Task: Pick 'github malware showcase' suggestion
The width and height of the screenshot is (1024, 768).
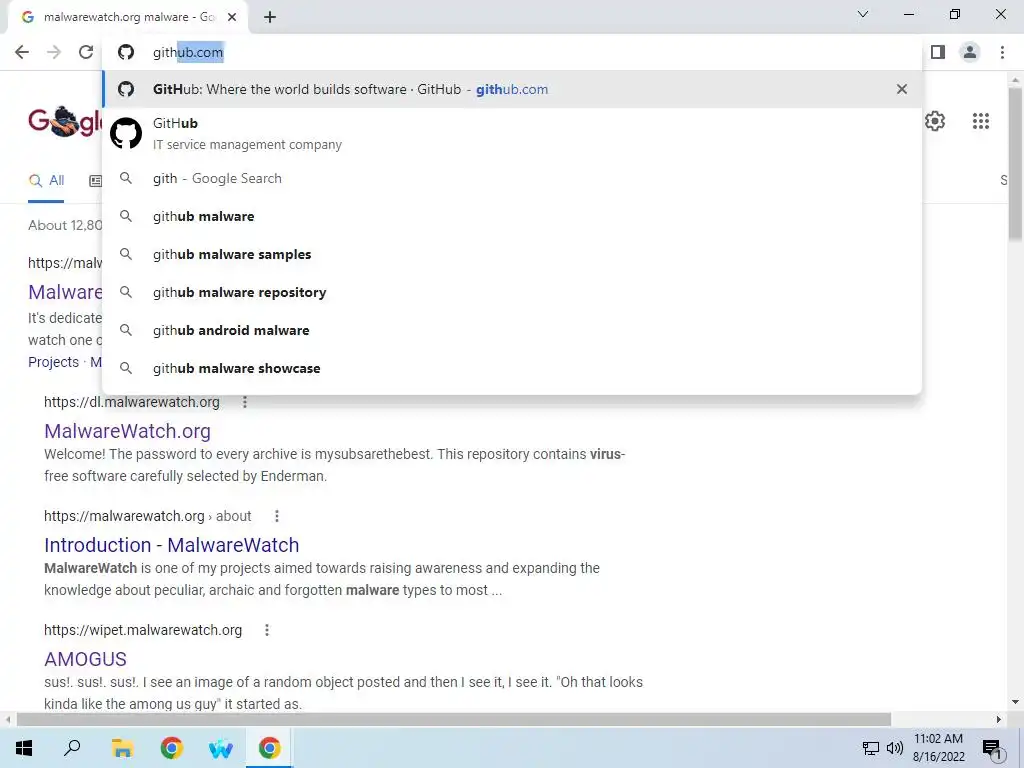Action: pyautogui.click(x=512, y=368)
